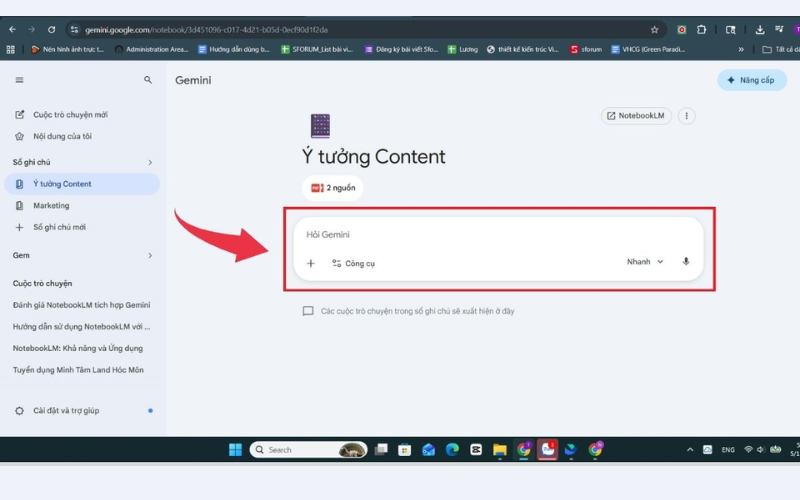
Task: Open Task View on taskbar
Action: [381, 449]
